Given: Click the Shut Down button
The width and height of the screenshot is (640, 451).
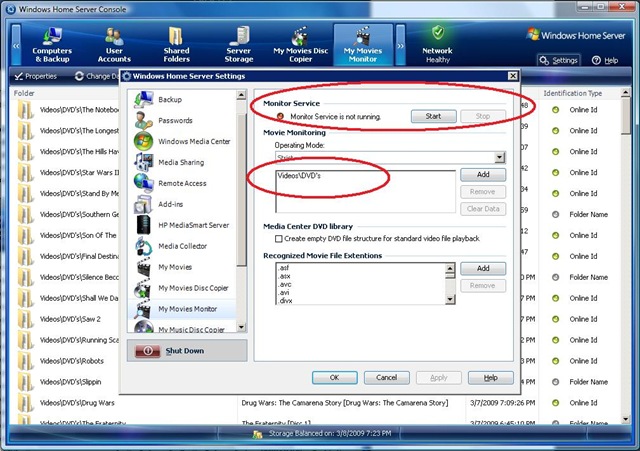Looking at the screenshot, I should [x=187, y=351].
